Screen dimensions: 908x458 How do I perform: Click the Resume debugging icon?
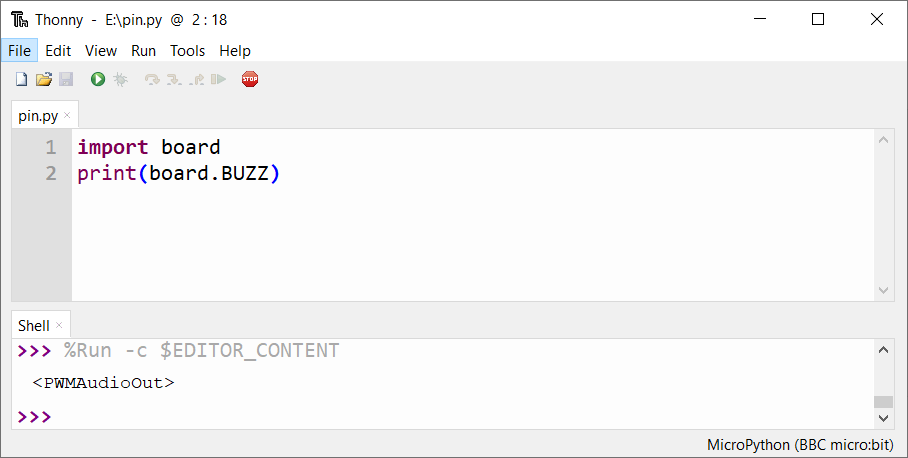coord(218,79)
